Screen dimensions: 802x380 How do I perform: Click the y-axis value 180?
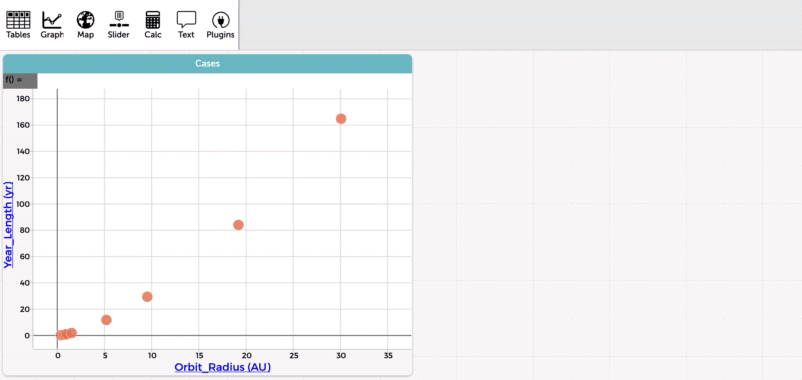click(24, 98)
